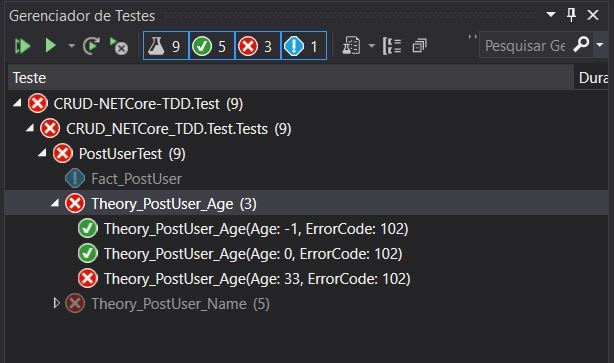Click faded failed icon beside Theory_PostUser_Name
The height and width of the screenshot is (363, 614).
[x=75, y=303]
